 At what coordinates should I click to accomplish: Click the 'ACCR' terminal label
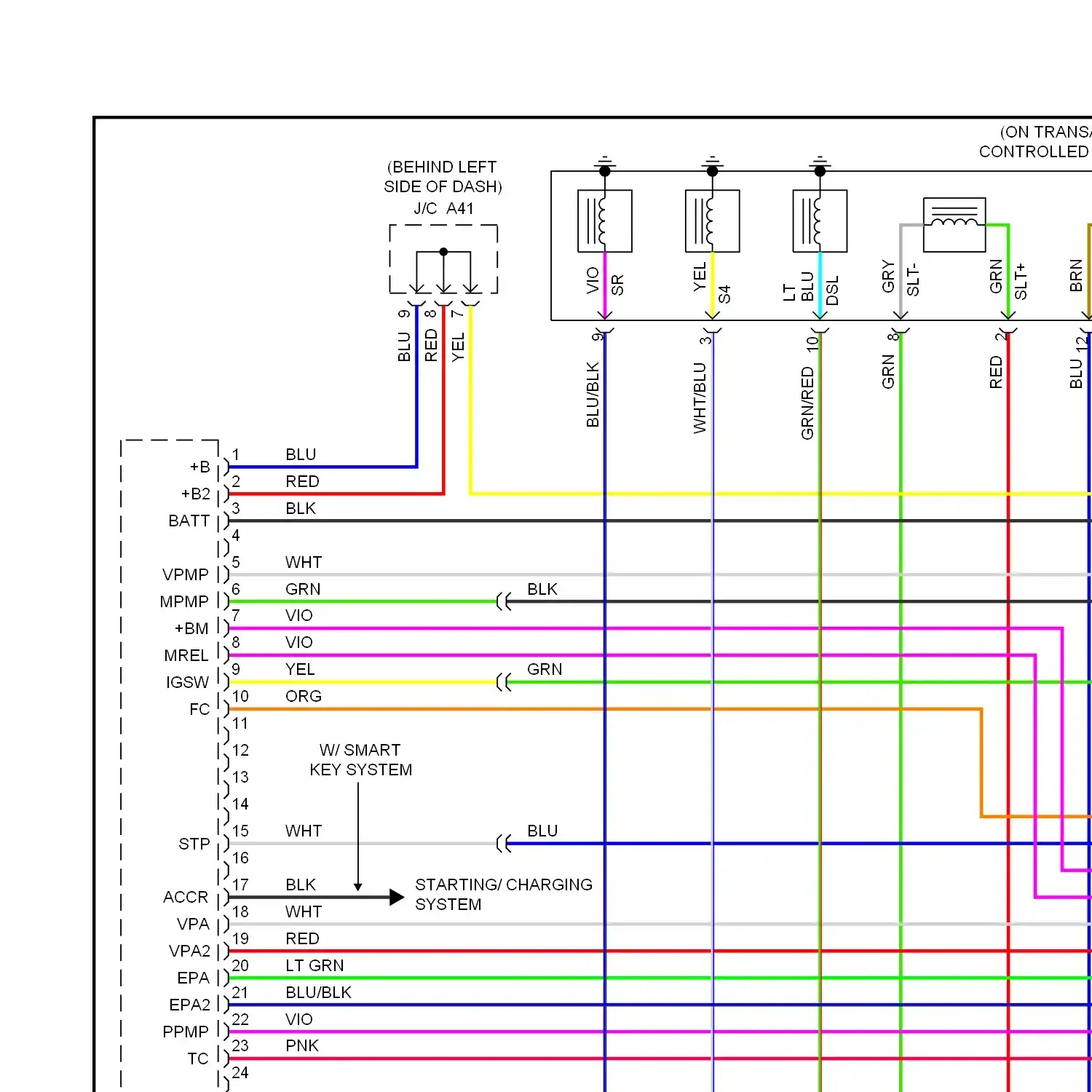[186, 898]
